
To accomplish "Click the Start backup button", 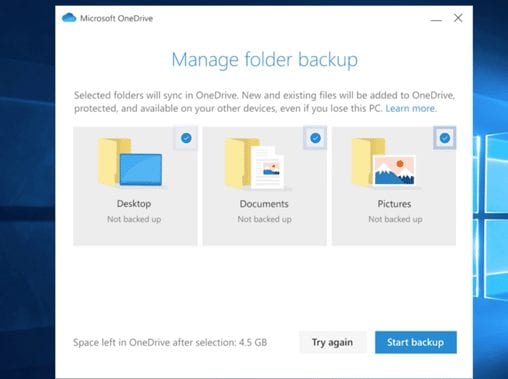I will point(416,342).
